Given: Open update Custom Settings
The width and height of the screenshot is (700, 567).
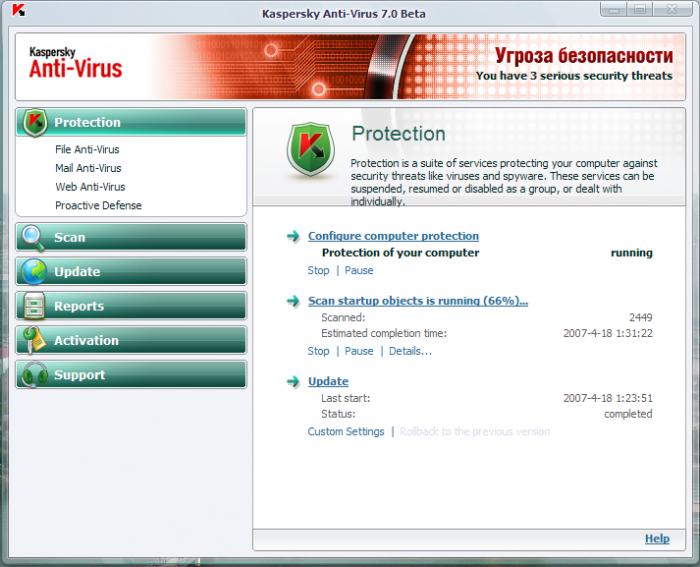Looking at the screenshot, I should (346, 432).
